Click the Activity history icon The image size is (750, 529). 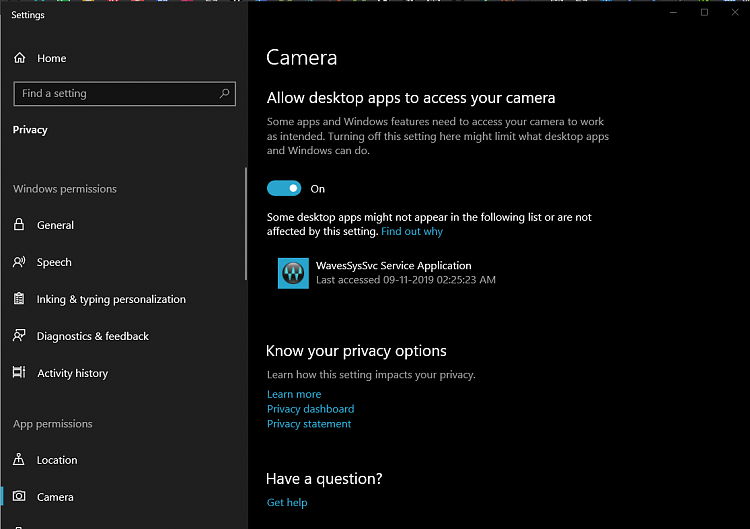pyautogui.click(x=19, y=373)
